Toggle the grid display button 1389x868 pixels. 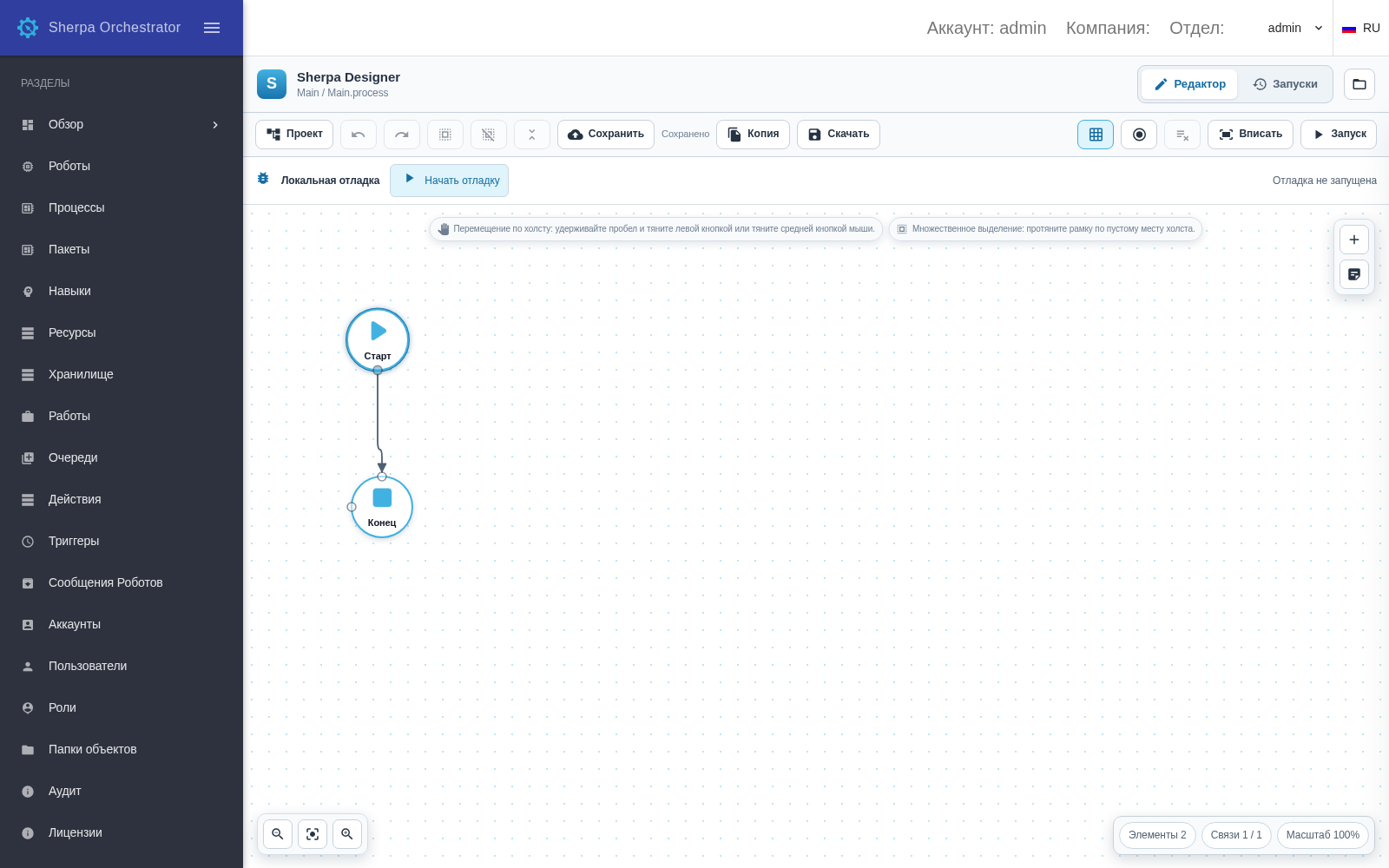(1096, 135)
